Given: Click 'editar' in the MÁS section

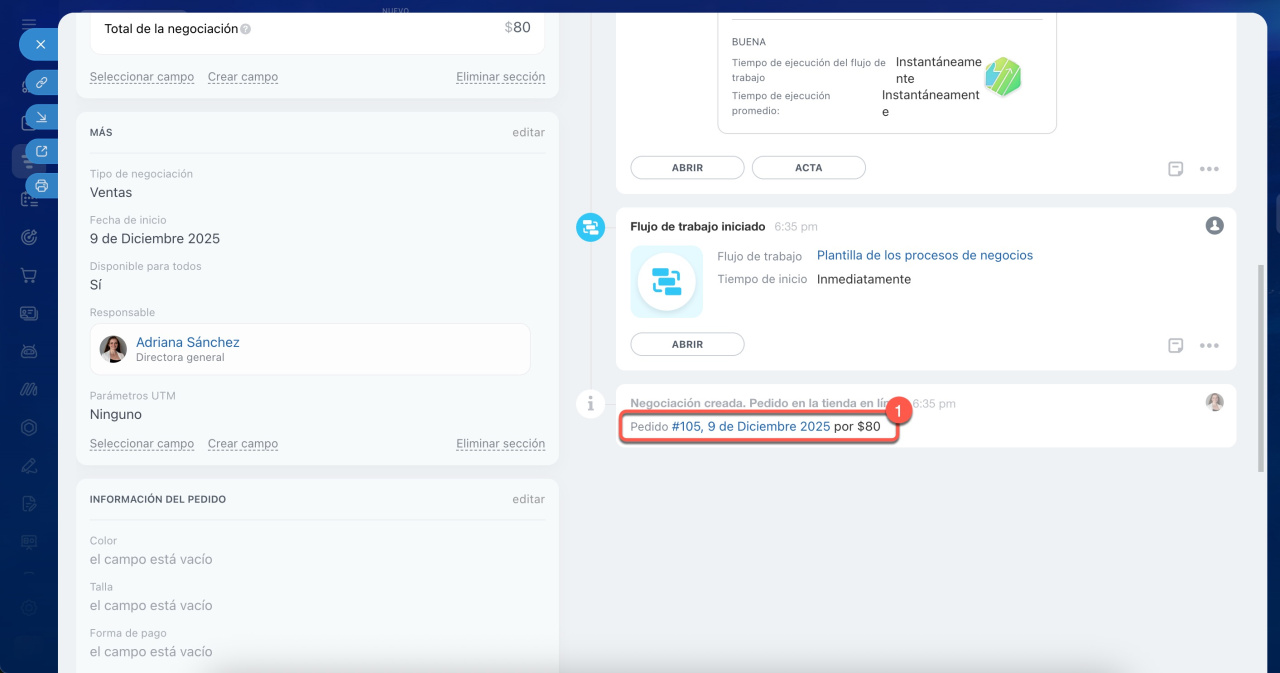Looking at the screenshot, I should (x=528, y=132).
